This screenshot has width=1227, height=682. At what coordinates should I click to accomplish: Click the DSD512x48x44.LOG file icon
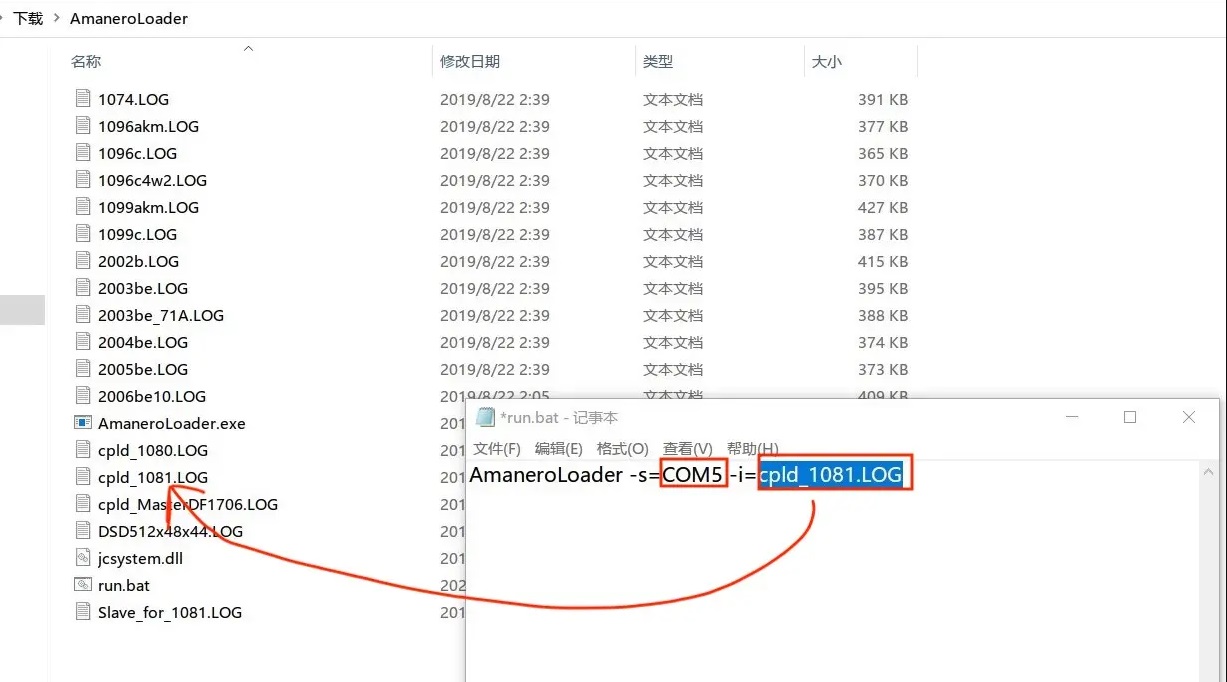82,531
